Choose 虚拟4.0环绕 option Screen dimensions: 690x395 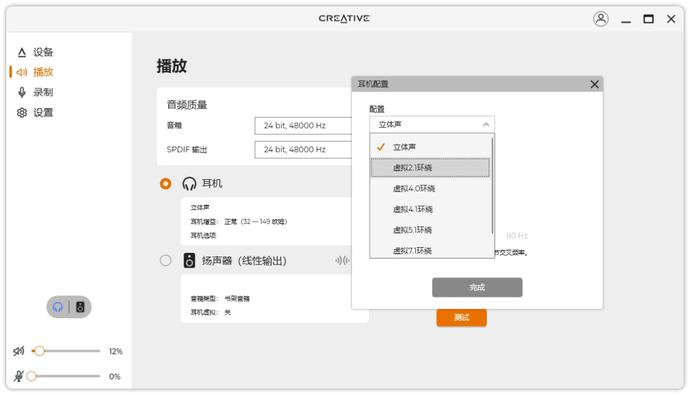430,188
